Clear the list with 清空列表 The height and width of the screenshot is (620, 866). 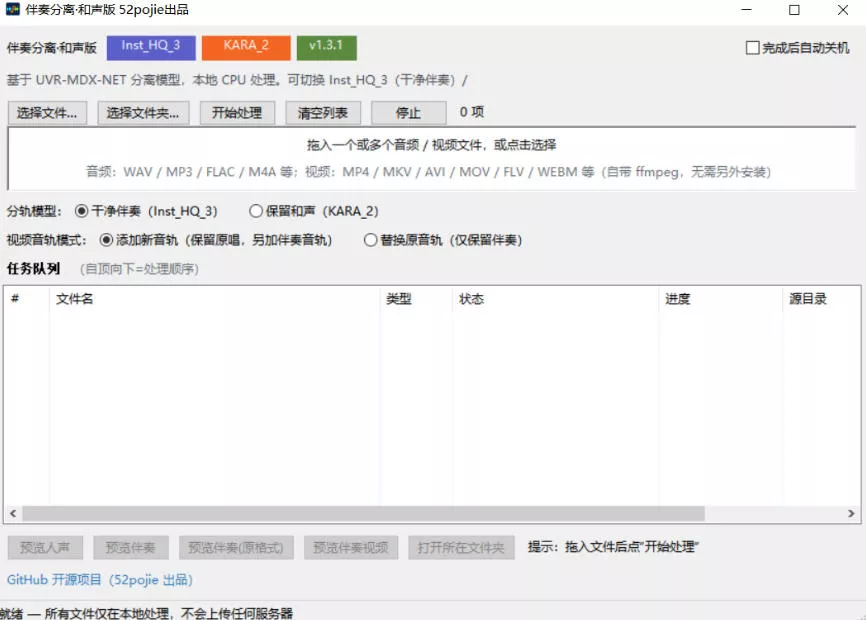[x=323, y=113]
